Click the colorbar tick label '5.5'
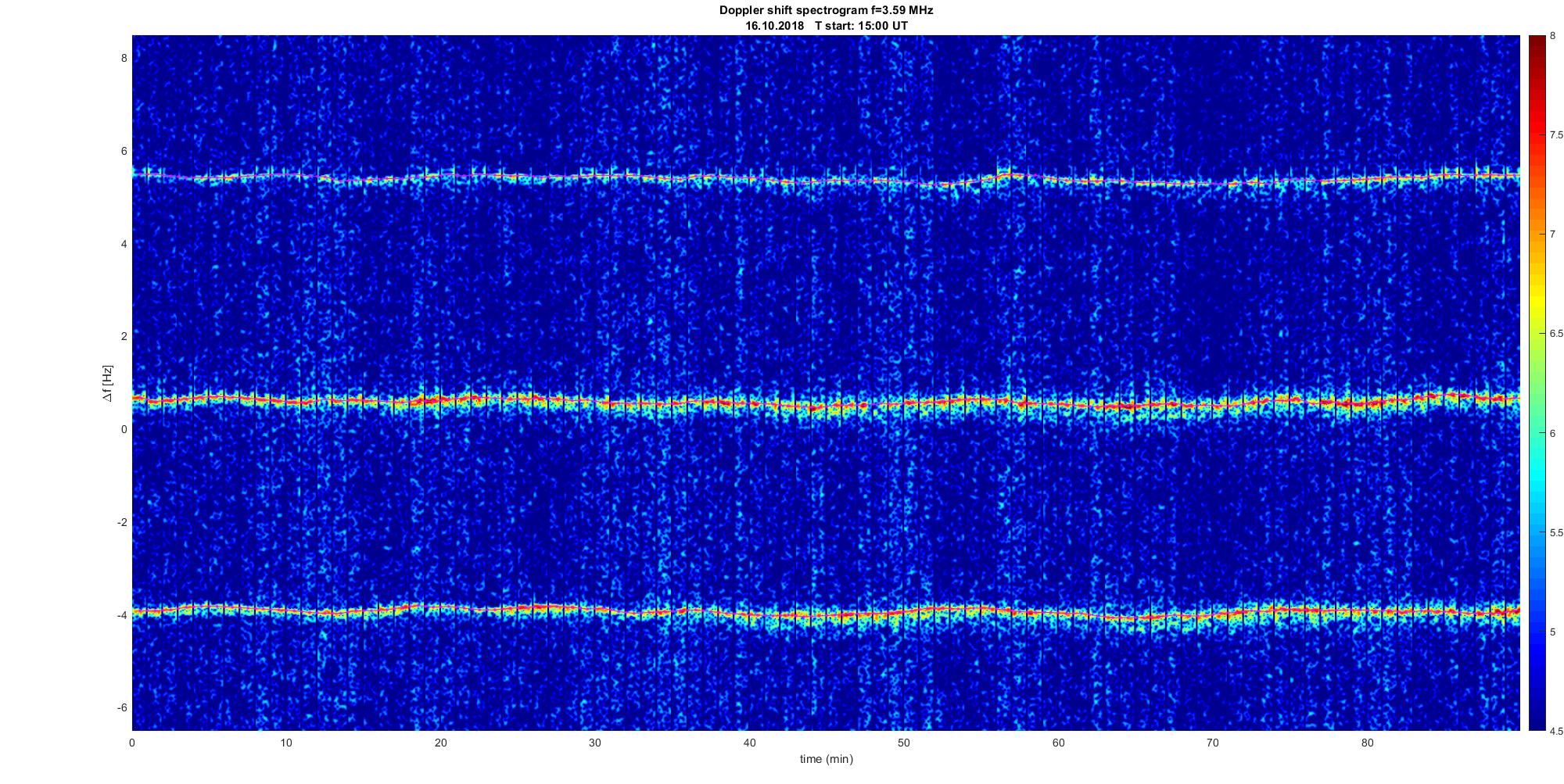Viewport: 1564px width, 784px height. [1556, 533]
